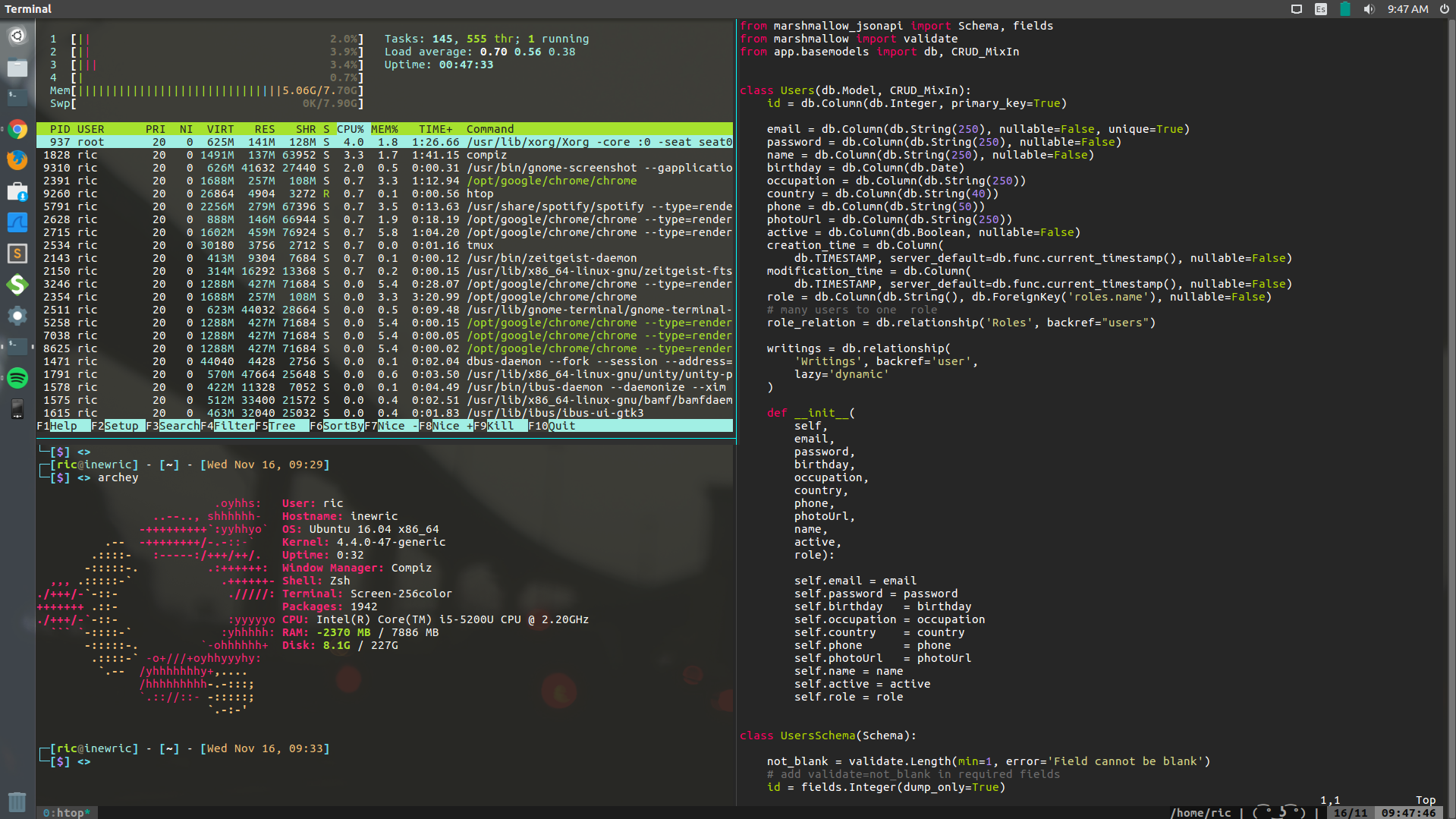Sort htop by the TIME+ column header
The image size is (1456, 819).
pyautogui.click(x=436, y=129)
